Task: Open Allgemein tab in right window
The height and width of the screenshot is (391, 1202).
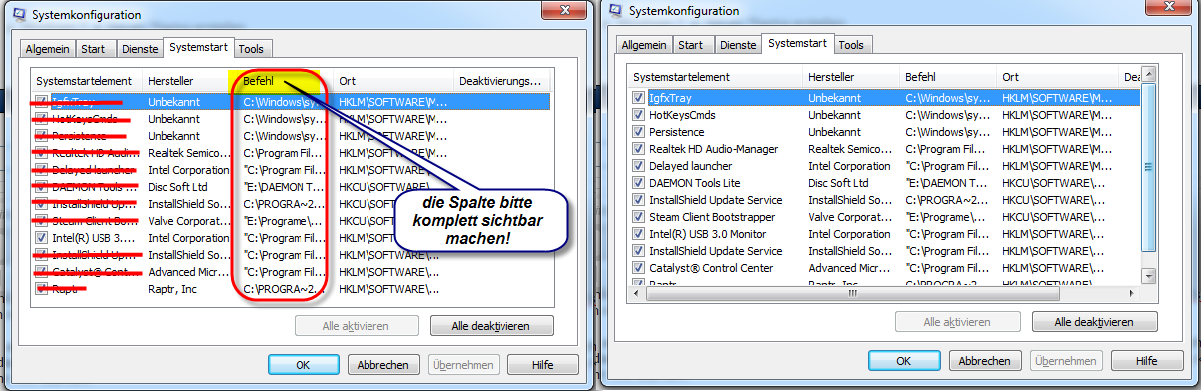Action: coord(643,45)
